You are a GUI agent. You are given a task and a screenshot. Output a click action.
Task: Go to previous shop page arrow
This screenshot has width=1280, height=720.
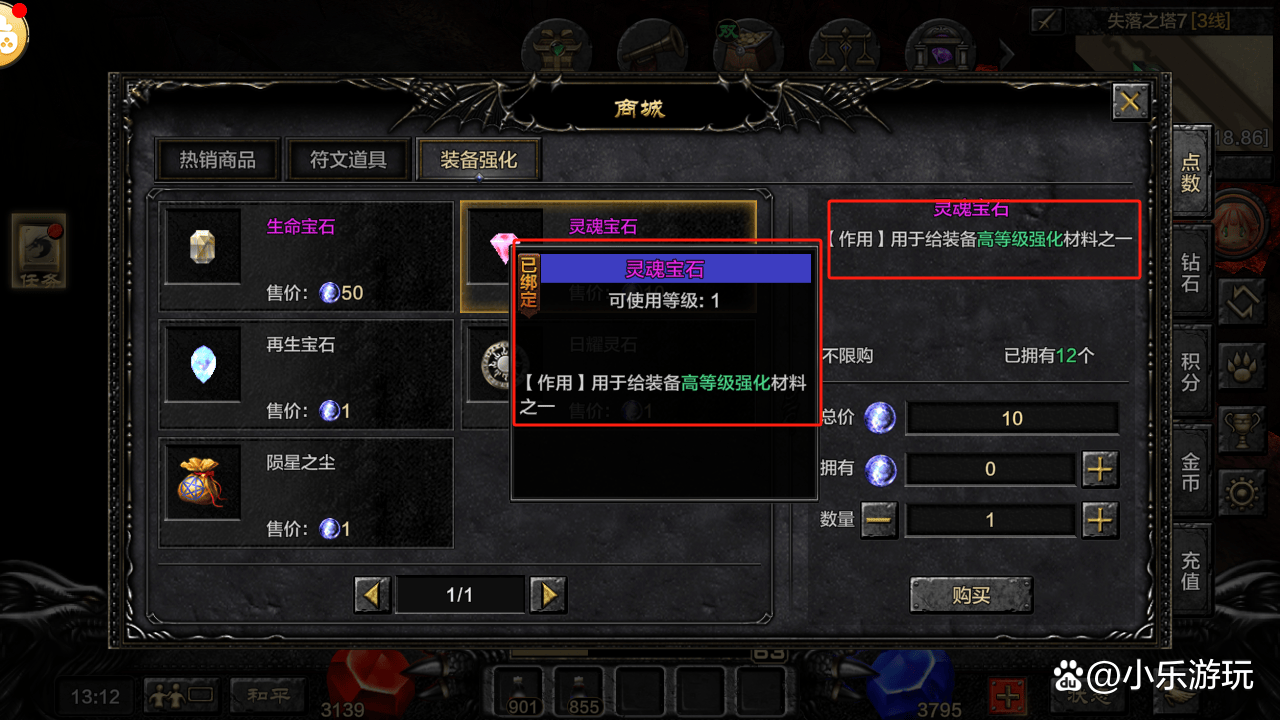[x=373, y=595]
